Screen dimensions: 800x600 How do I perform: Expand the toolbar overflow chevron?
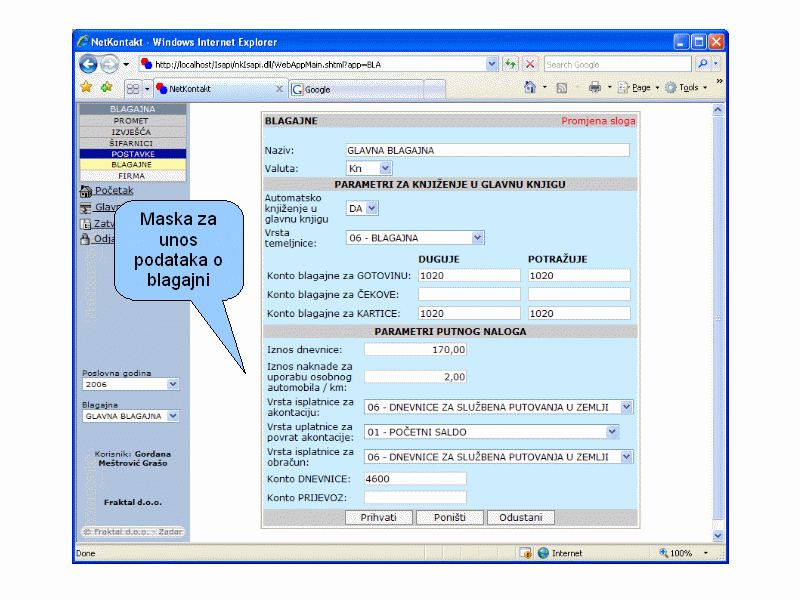719,81
